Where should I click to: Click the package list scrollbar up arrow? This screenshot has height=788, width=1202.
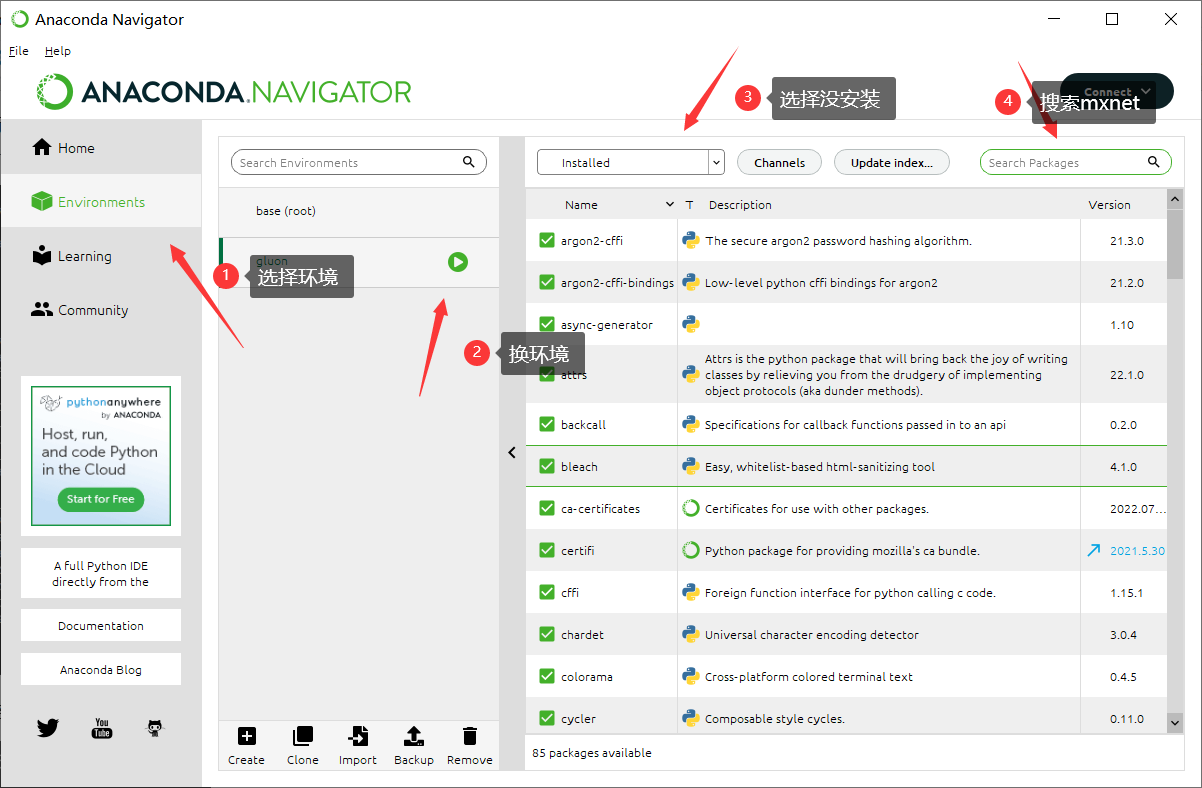(1175, 199)
